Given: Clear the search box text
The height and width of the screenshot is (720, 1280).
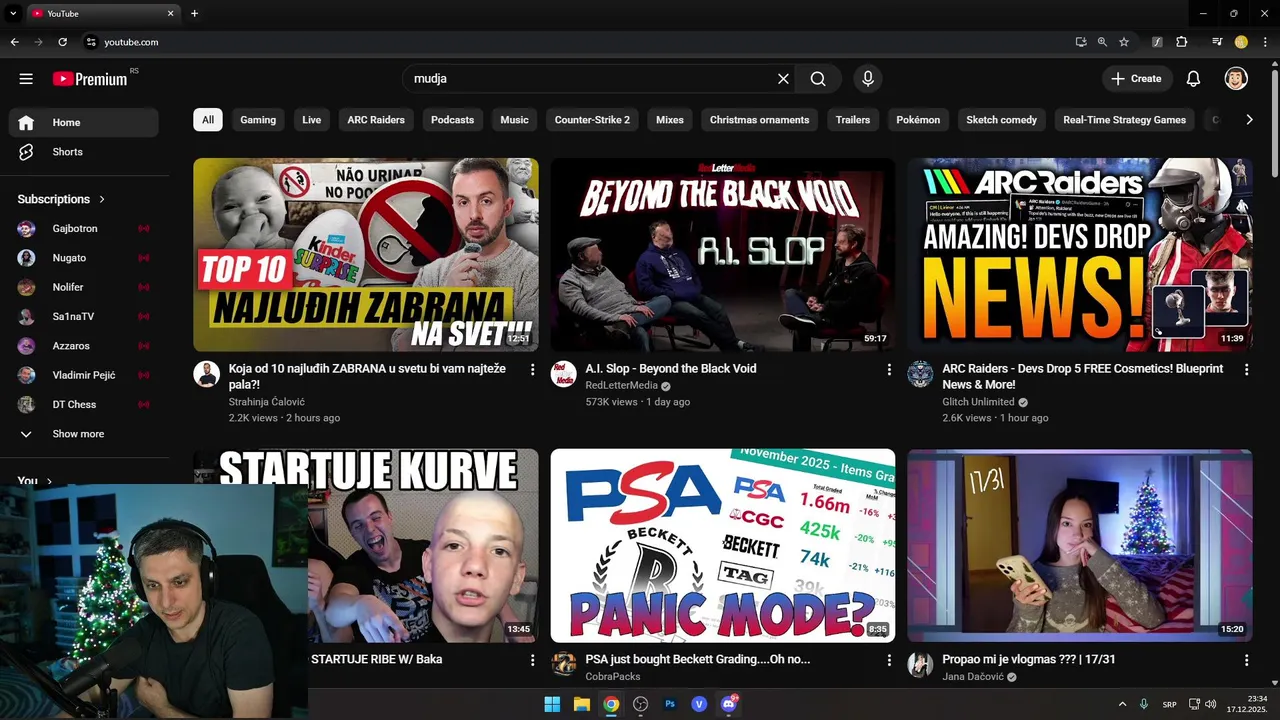Looking at the screenshot, I should pos(783,79).
